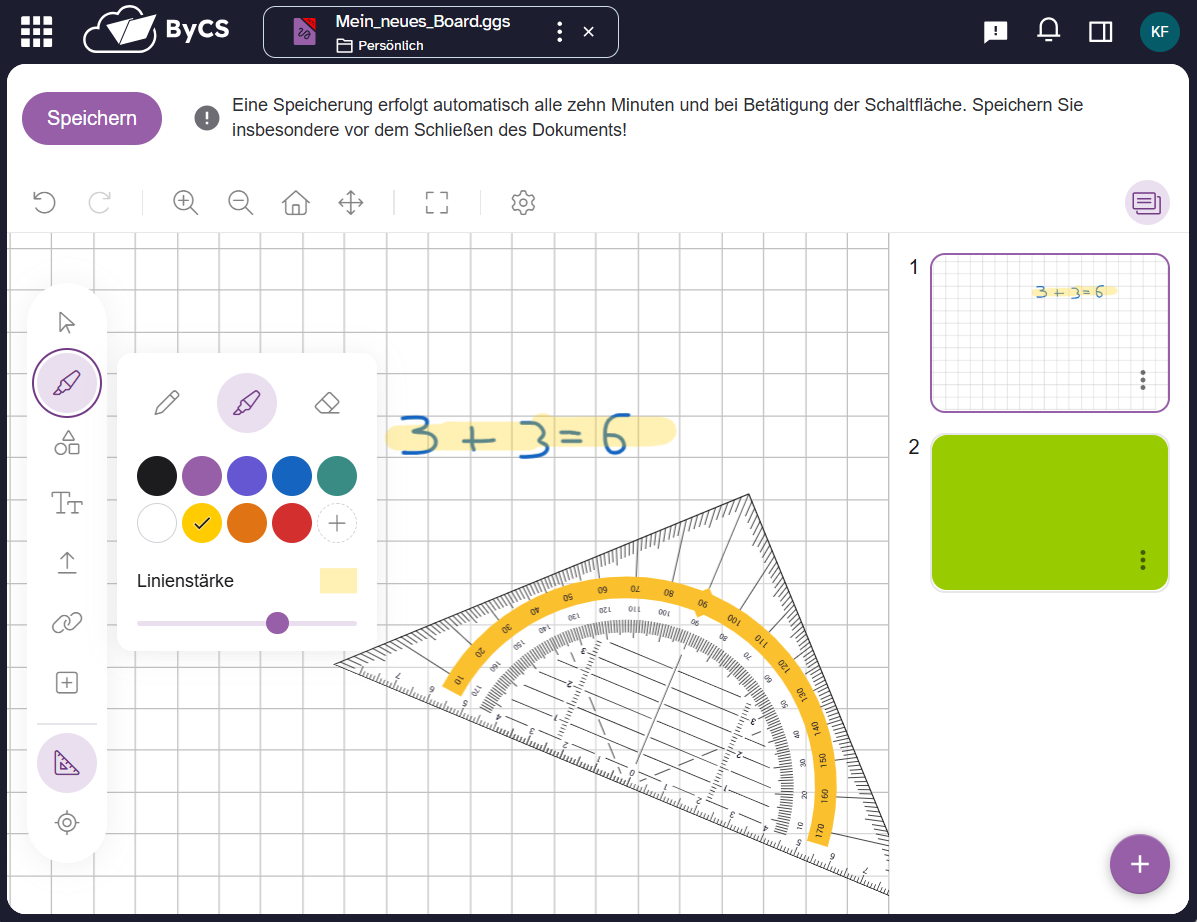
Task: Open page 1 three-dot menu
Action: (1143, 380)
